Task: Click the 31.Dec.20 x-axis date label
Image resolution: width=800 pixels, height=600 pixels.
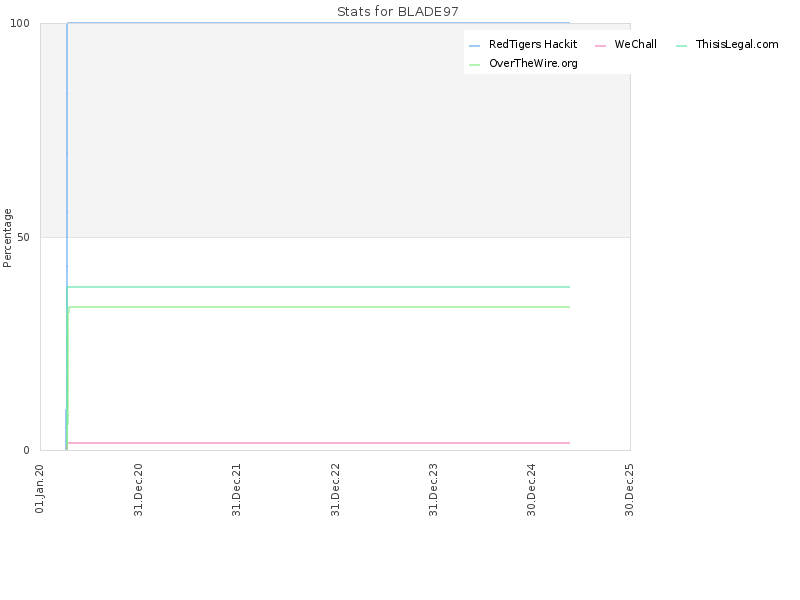Action: (x=138, y=490)
